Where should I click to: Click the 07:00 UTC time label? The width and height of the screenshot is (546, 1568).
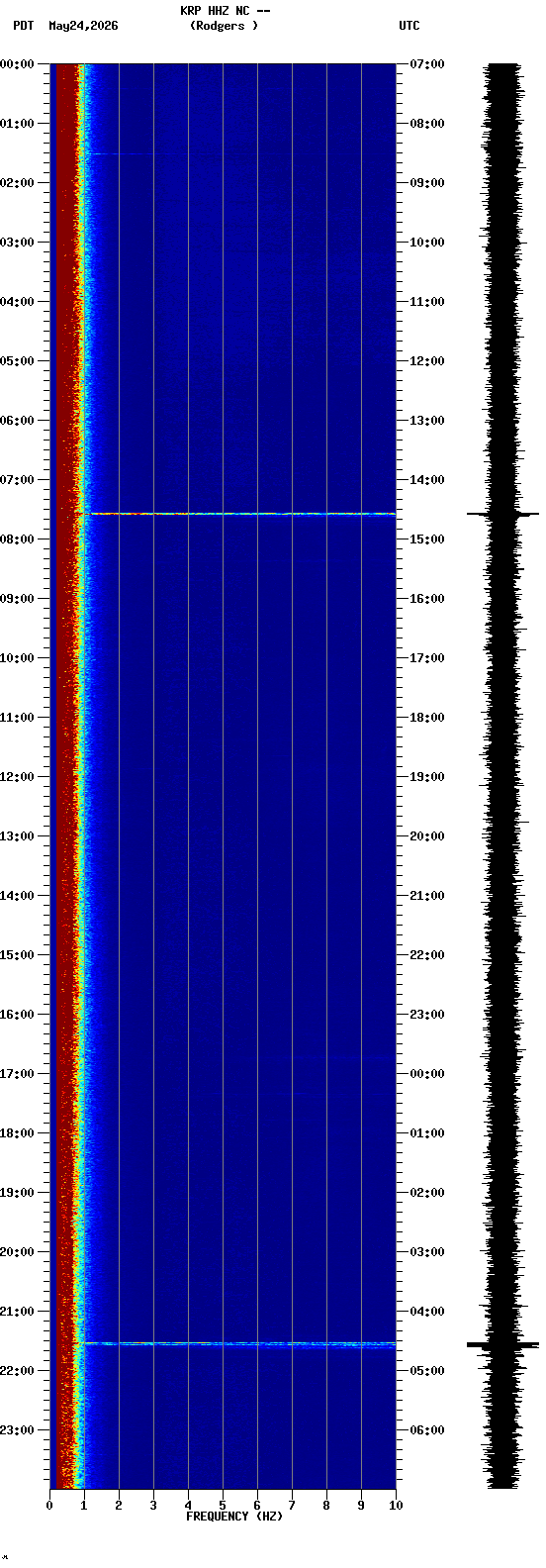(x=427, y=64)
